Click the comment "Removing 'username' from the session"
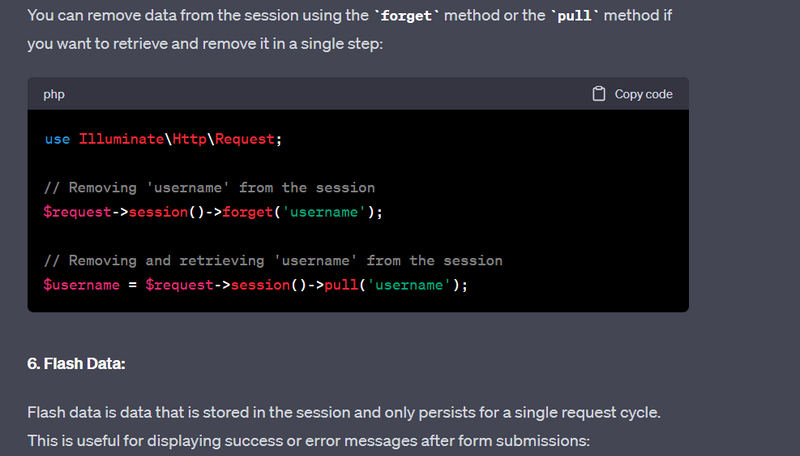The image size is (800, 456). coord(209,188)
